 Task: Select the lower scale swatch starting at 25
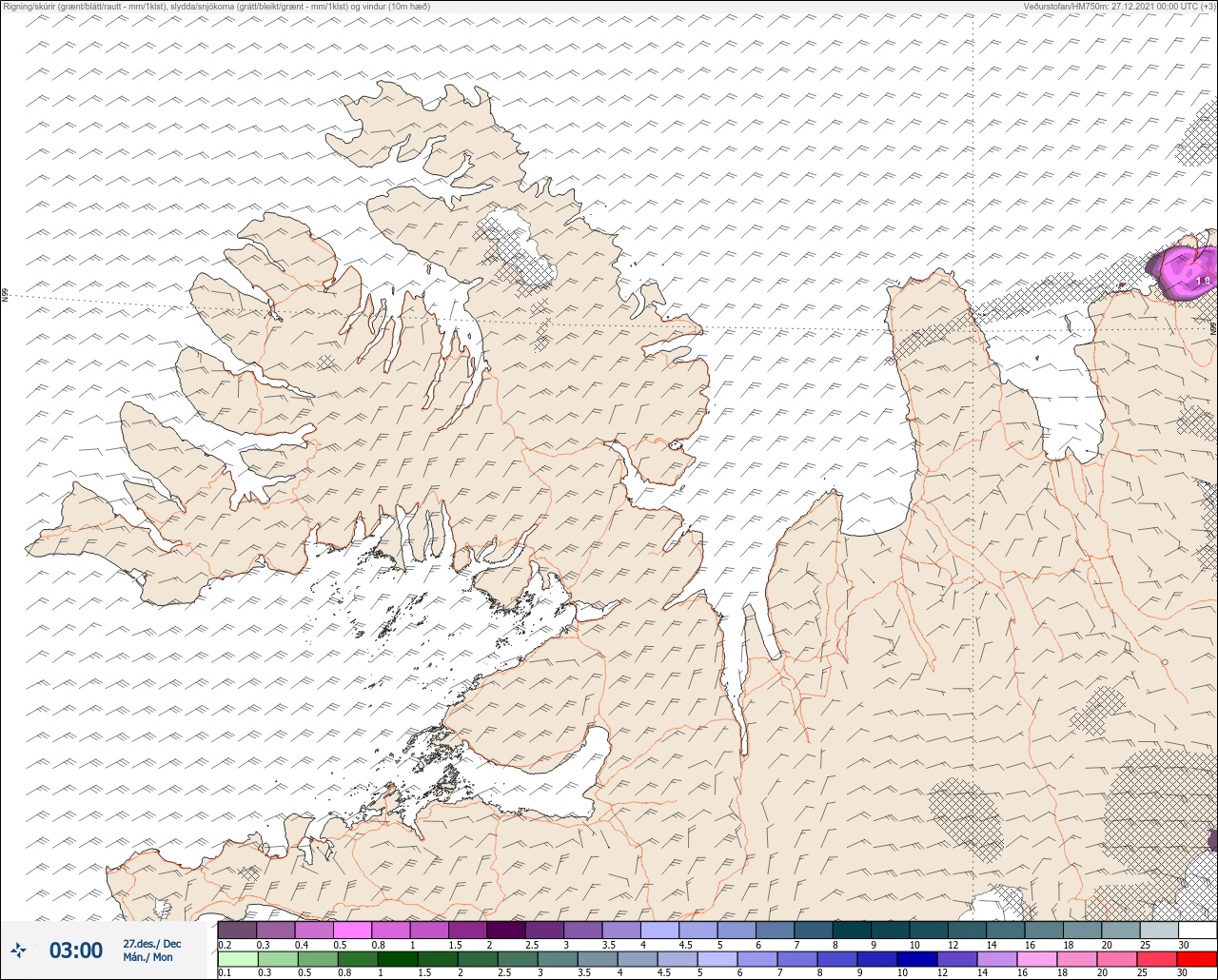(1157, 959)
